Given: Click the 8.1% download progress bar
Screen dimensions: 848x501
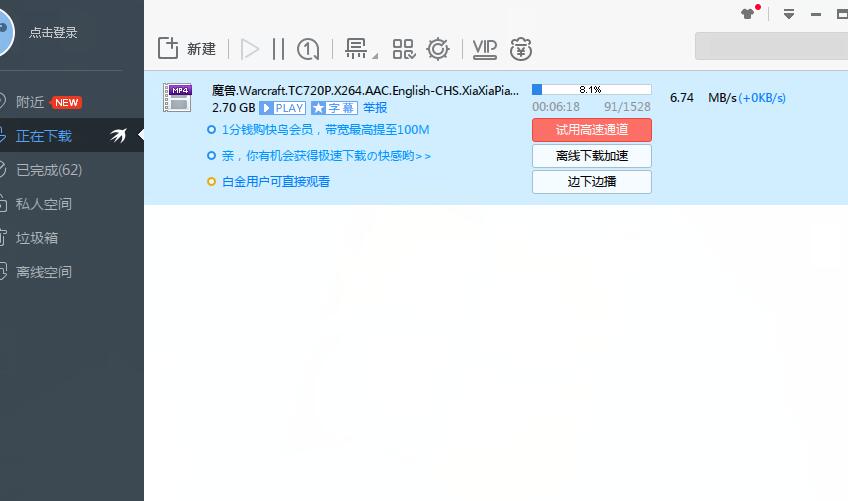Looking at the screenshot, I should coord(592,89).
